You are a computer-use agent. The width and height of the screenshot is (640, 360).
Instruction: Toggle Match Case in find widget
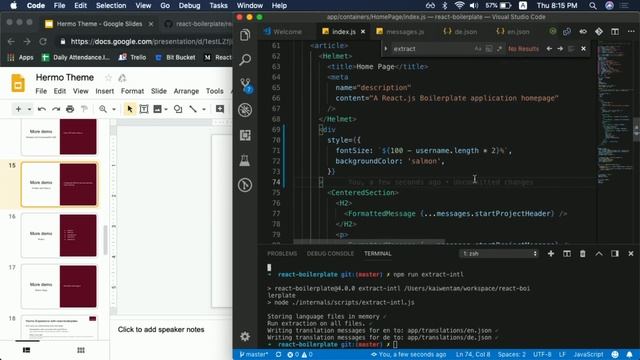click(x=478, y=49)
